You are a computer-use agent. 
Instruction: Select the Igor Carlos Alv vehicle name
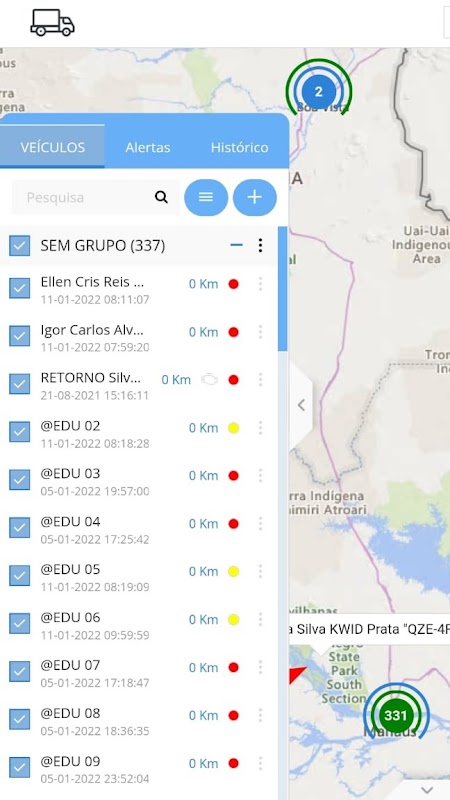92,330
